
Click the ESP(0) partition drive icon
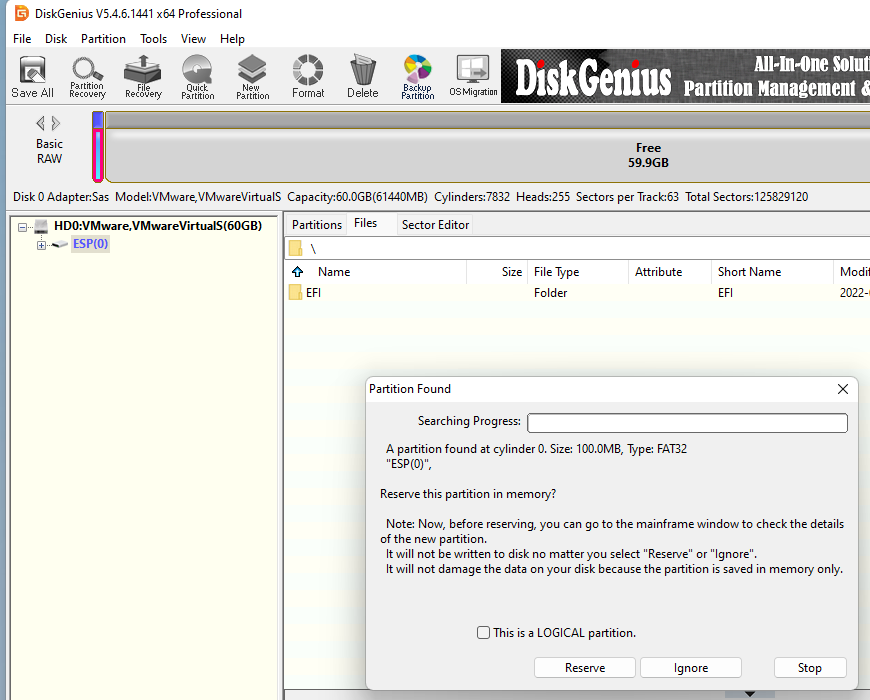pos(59,244)
